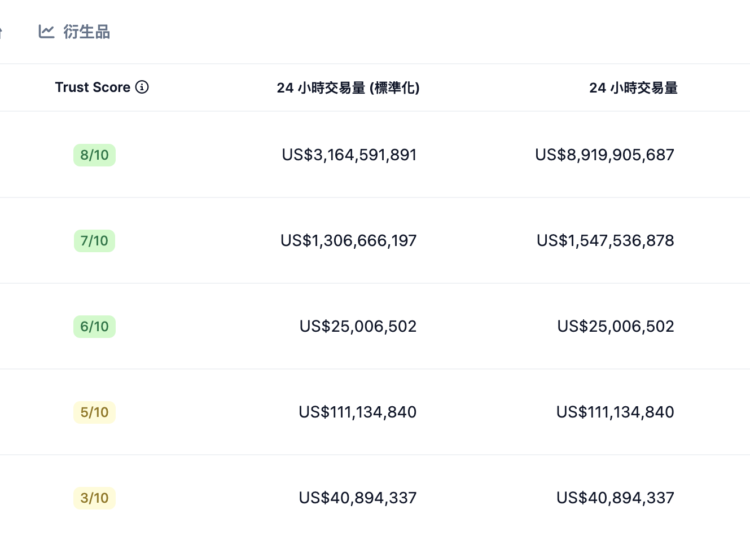Click normalized volume US$25,006,502 cell
The height and width of the screenshot is (536, 750).
358,327
